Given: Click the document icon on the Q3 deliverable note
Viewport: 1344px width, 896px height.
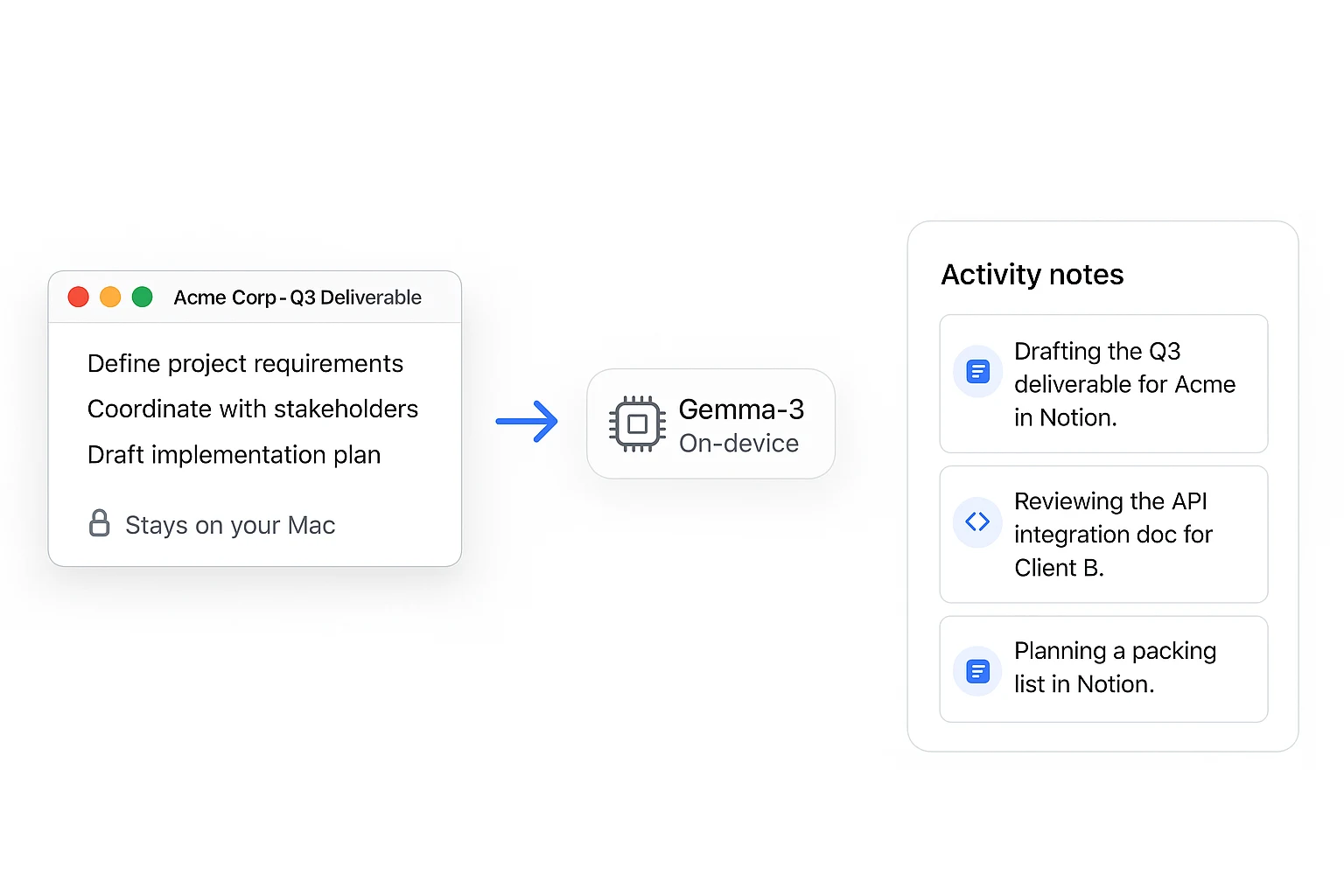Looking at the screenshot, I should pyautogui.click(x=977, y=372).
